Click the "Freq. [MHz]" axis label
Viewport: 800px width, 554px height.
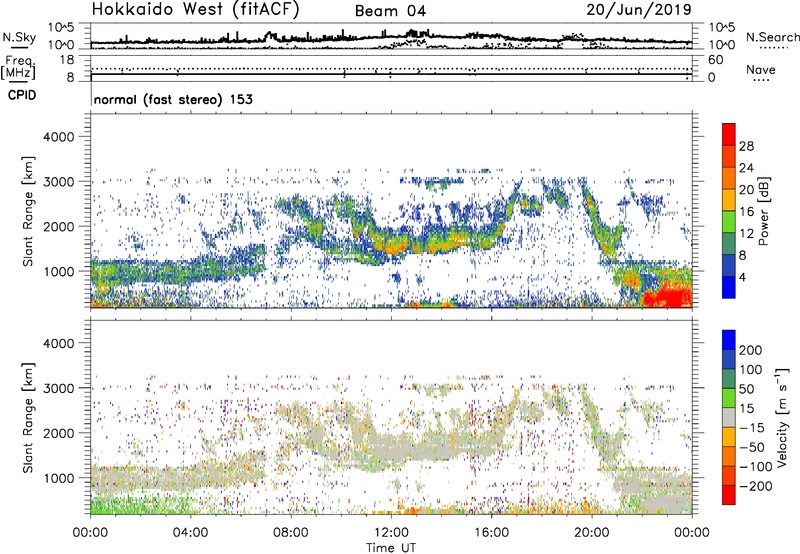[18, 68]
